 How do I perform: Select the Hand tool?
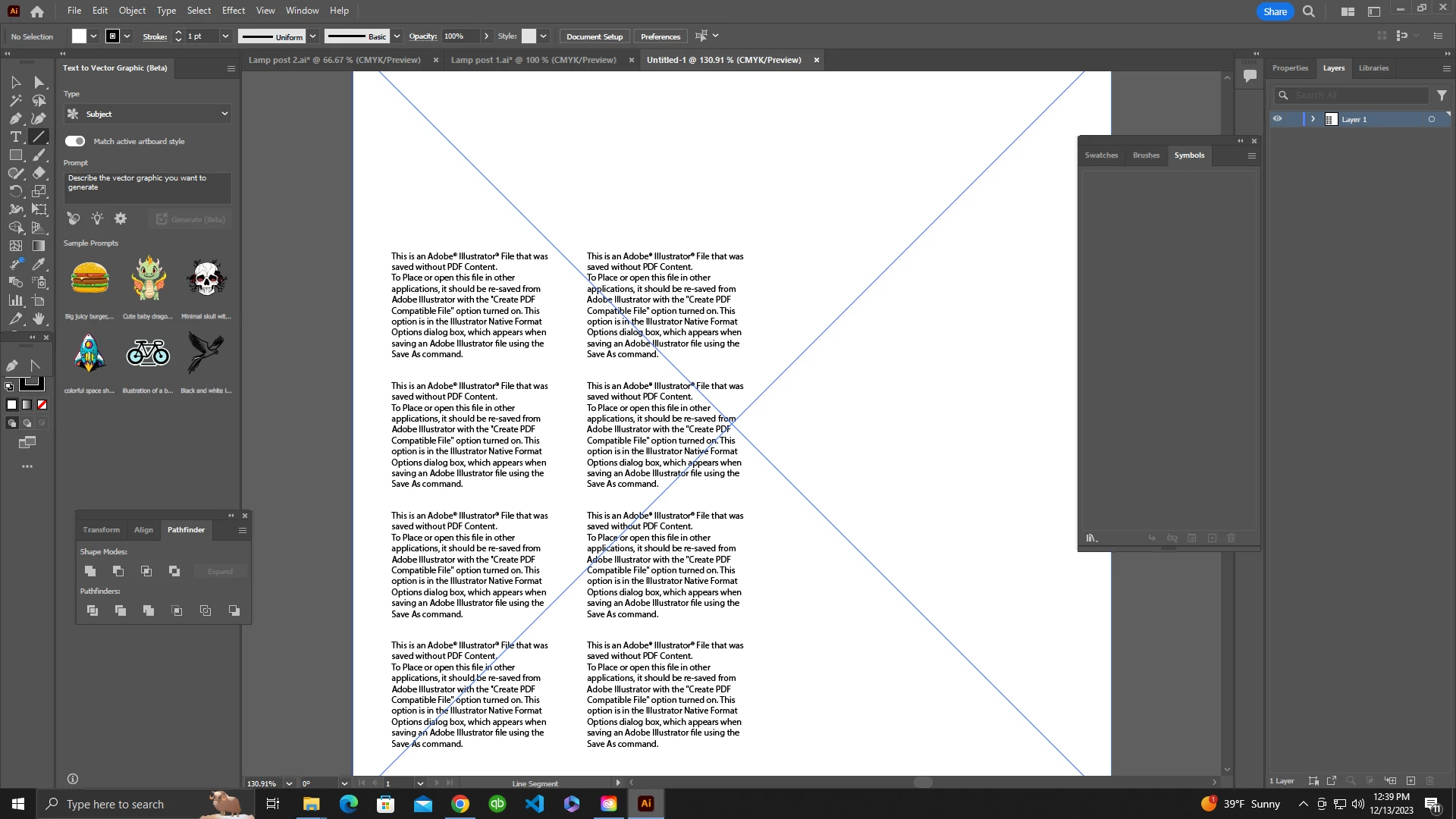tap(39, 318)
